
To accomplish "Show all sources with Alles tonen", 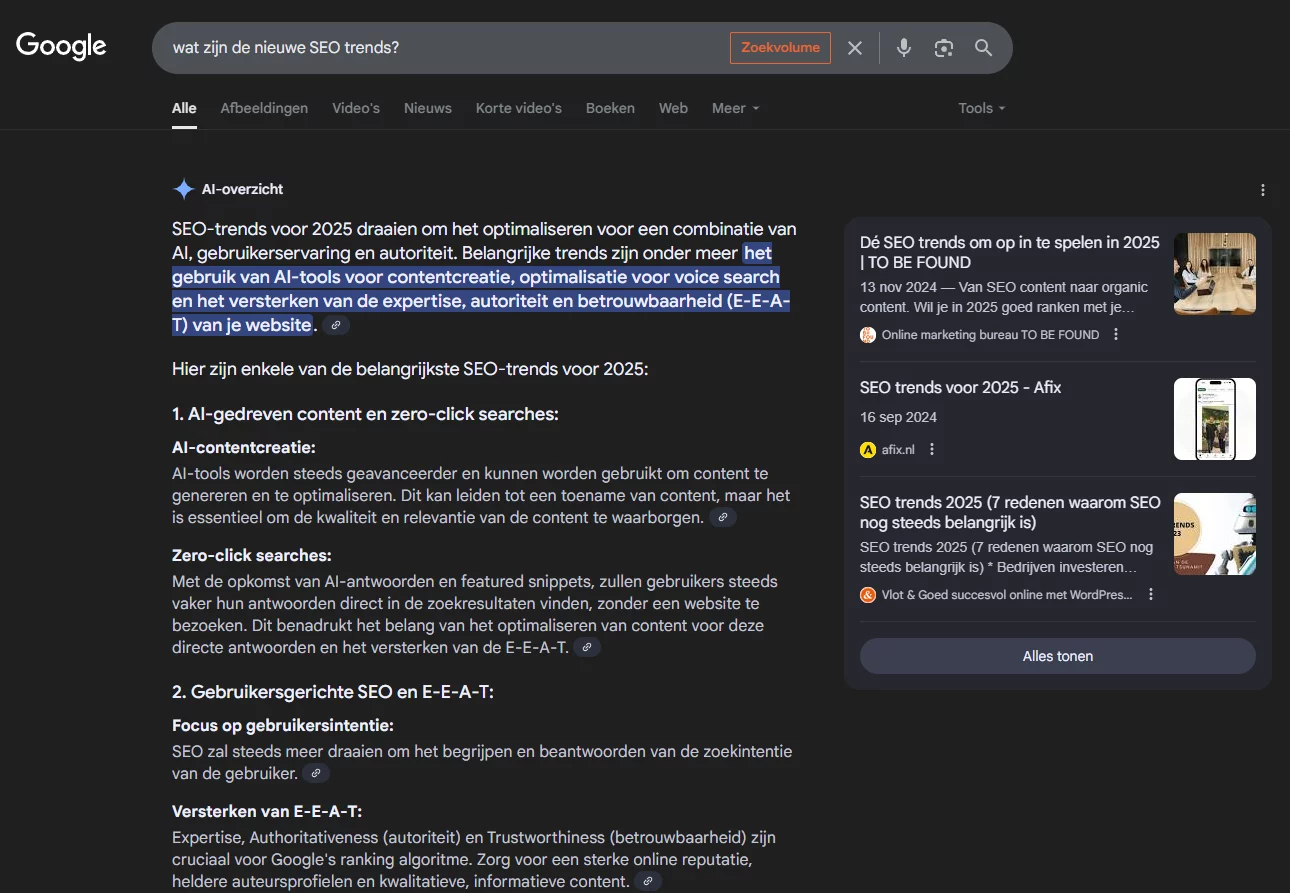I will click(x=1058, y=656).
